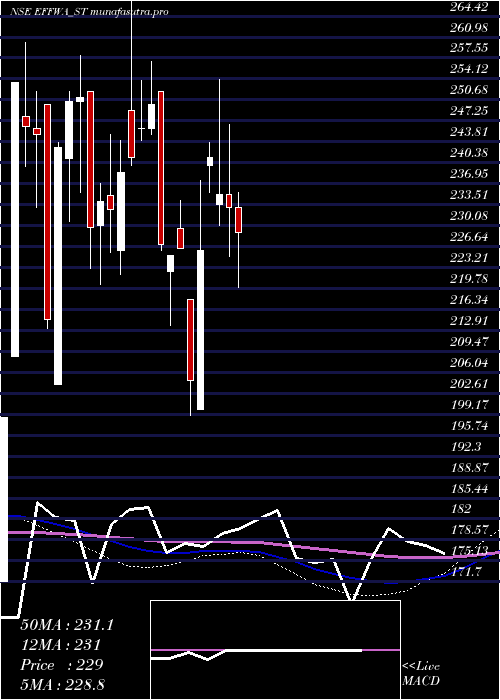This screenshot has height=700, width=500.
Task: Click the 240.38 price label
Action: coord(468,153)
